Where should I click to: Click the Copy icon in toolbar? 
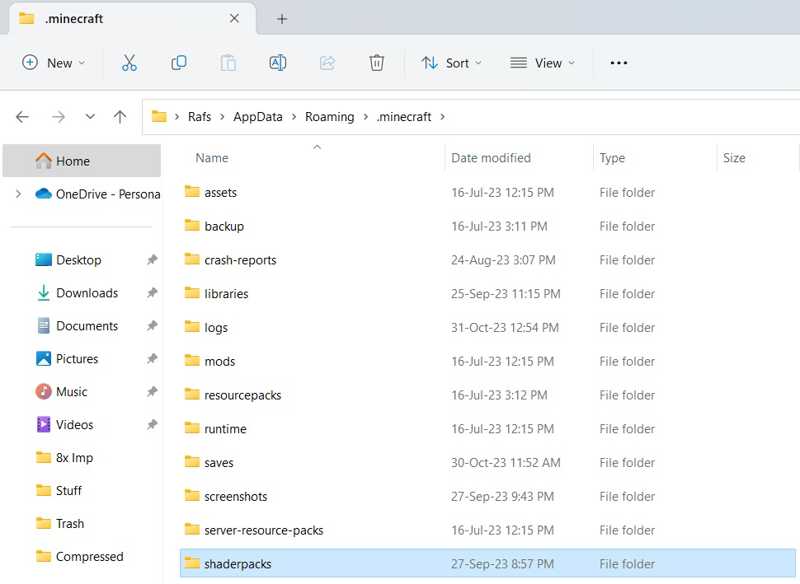coord(179,63)
